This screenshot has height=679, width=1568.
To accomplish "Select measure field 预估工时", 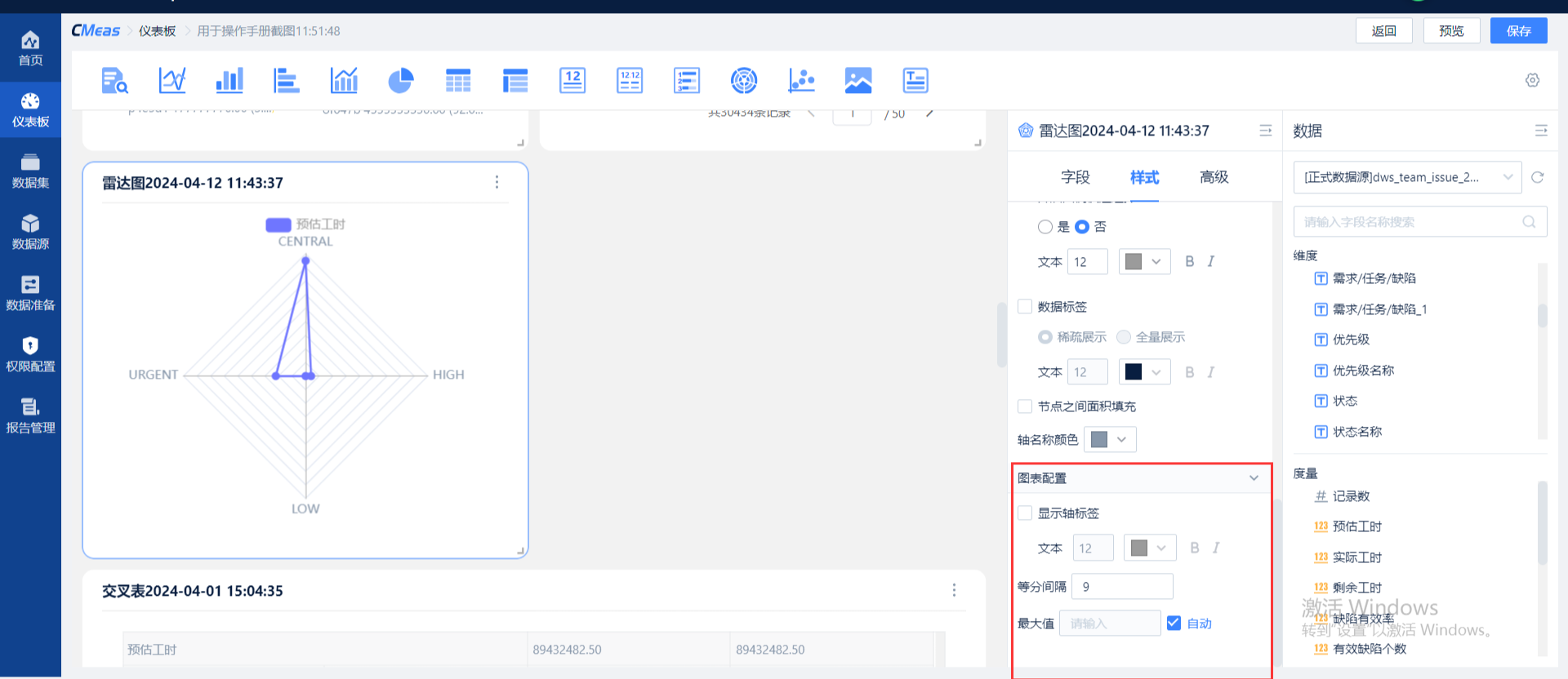I will pyautogui.click(x=1357, y=526).
